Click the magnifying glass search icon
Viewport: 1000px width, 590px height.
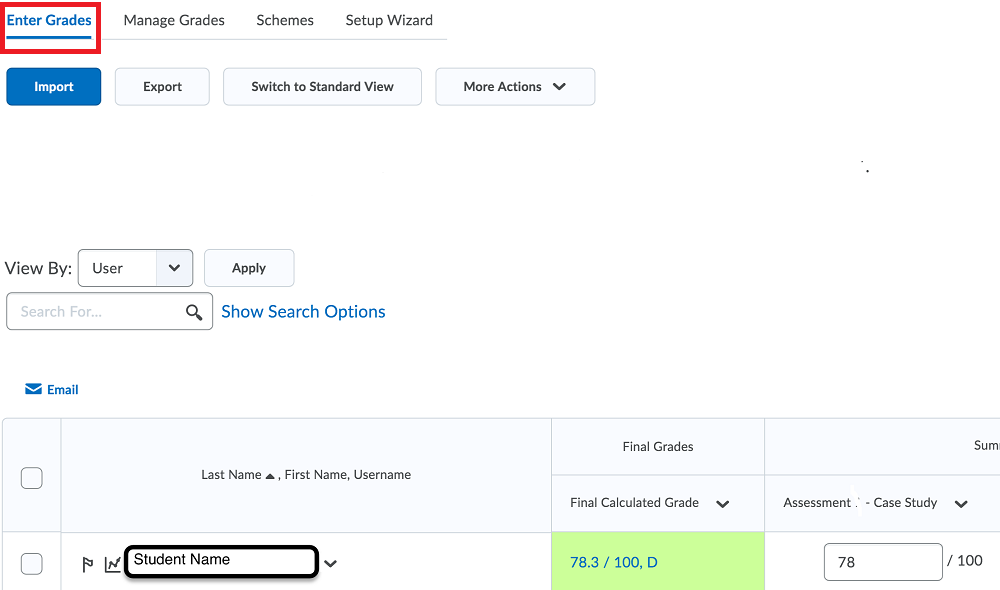tap(194, 312)
